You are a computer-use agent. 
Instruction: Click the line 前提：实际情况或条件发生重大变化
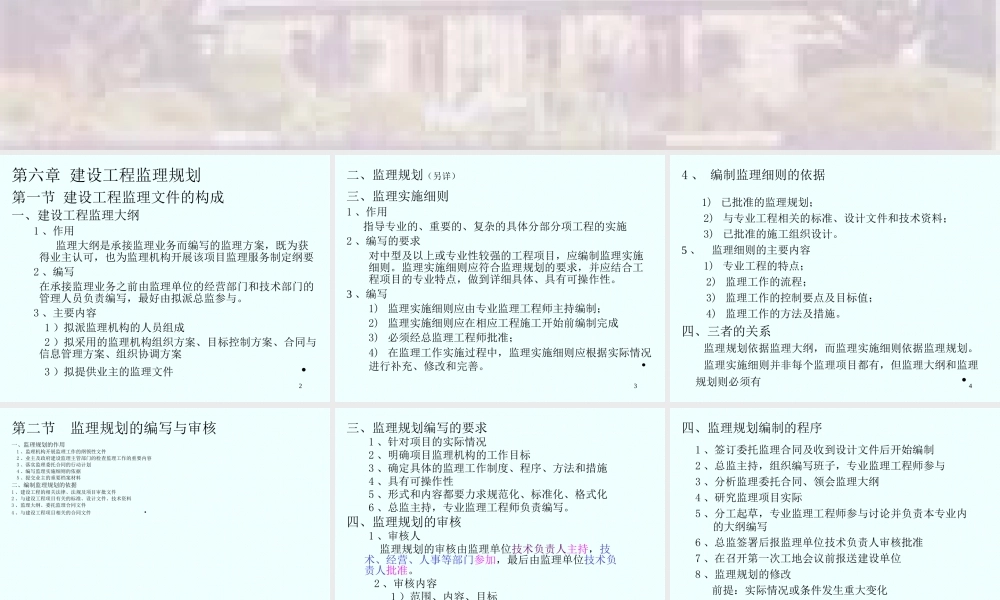tap(800, 590)
